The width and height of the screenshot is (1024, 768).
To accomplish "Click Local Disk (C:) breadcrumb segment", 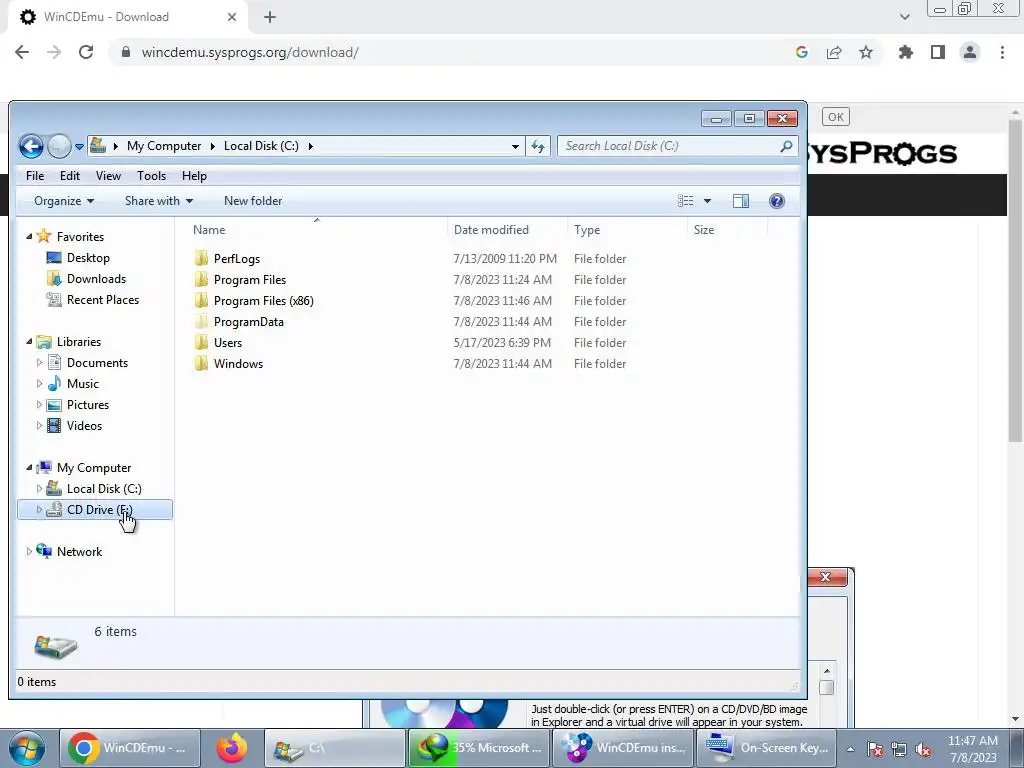I will click(261, 146).
